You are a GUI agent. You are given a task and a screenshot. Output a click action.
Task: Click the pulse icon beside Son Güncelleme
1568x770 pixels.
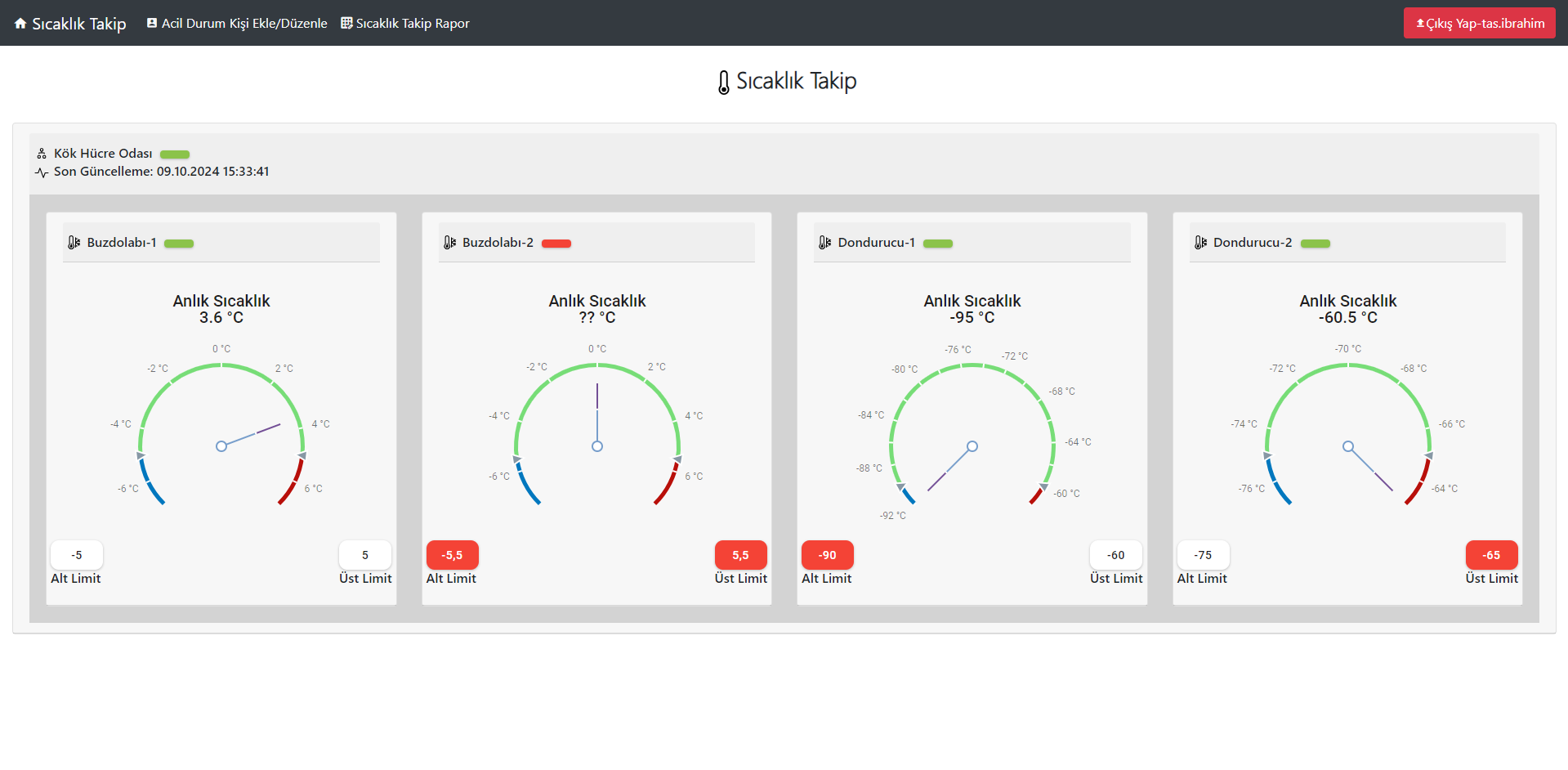[42, 172]
